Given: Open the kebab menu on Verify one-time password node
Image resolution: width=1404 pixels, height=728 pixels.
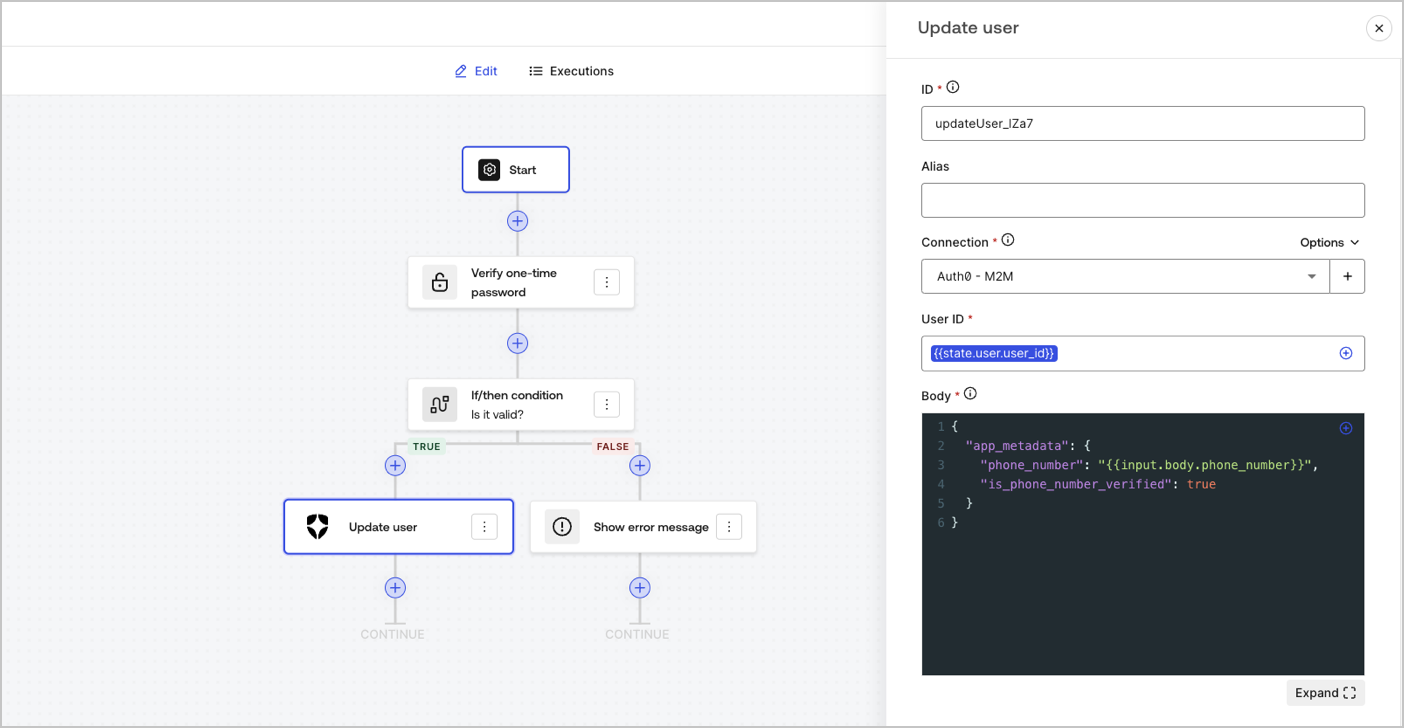Looking at the screenshot, I should click(607, 282).
